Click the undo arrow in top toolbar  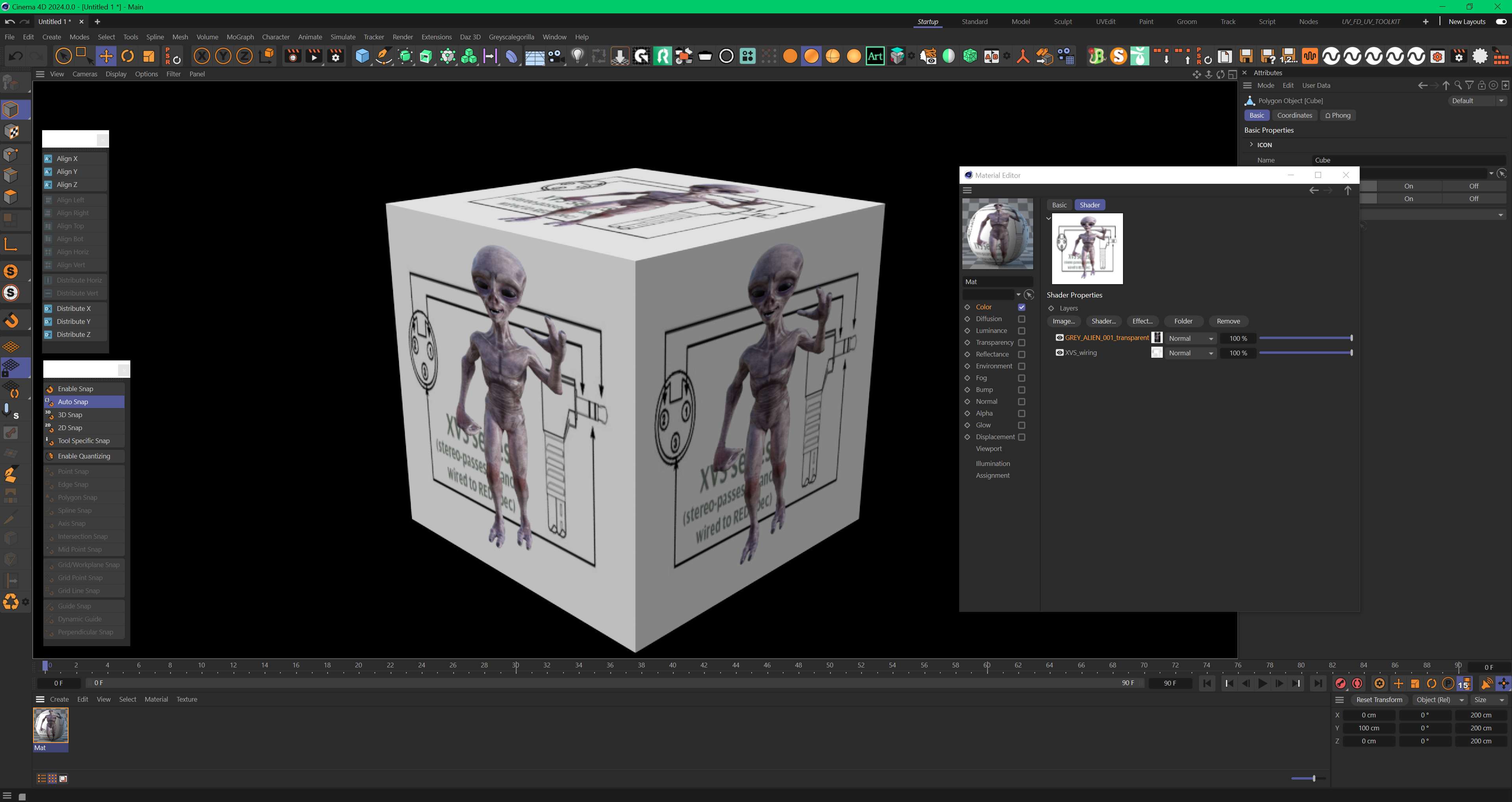[x=16, y=56]
